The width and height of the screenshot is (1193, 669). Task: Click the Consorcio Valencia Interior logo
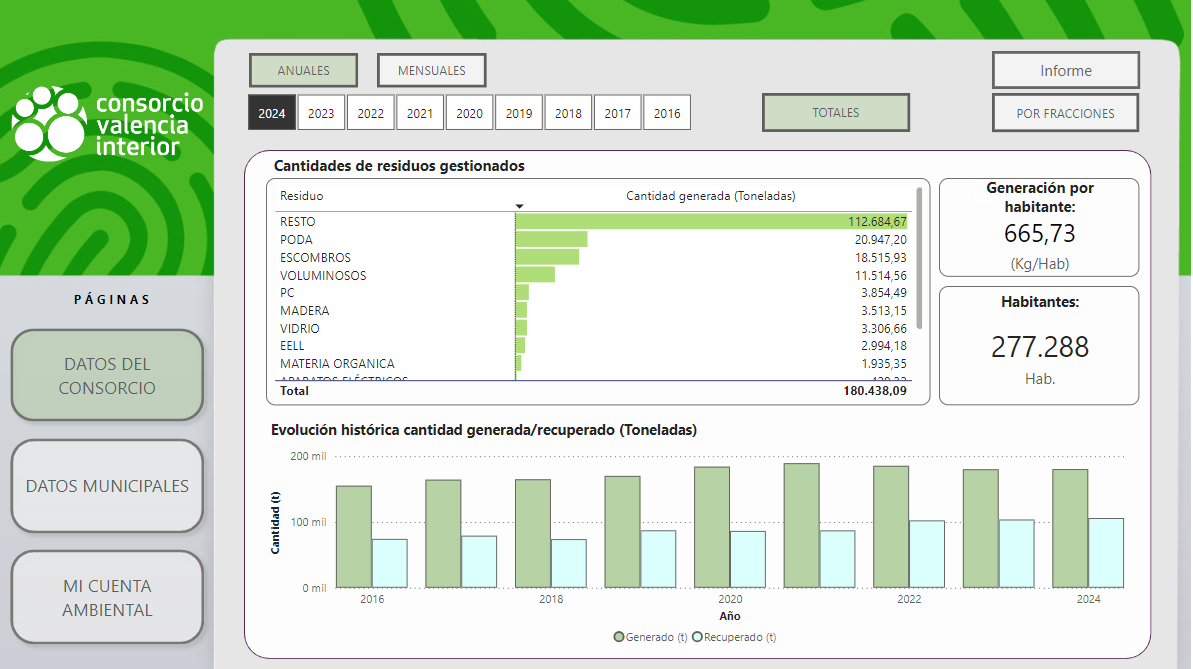pyautogui.click(x=107, y=124)
